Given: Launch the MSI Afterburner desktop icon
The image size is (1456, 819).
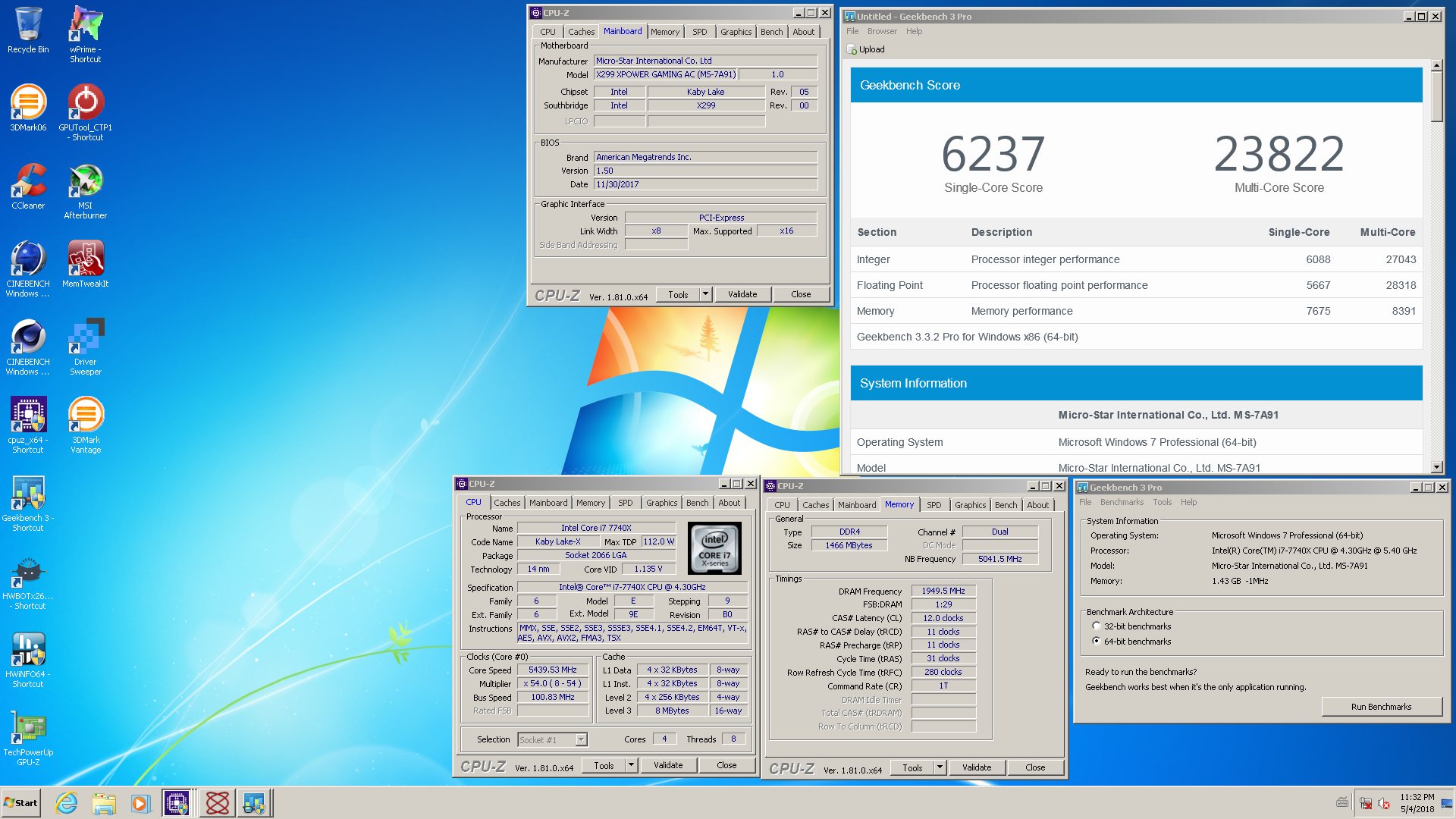Looking at the screenshot, I should [x=86, y=191].
